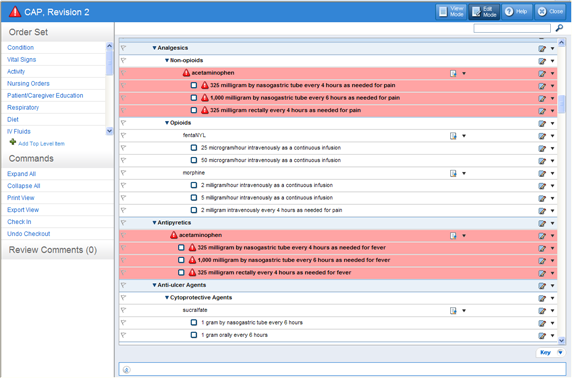Click edit icon on Anti-ulcer Agents row
Viewport: 572px width, 378px height.
point(542,286)
